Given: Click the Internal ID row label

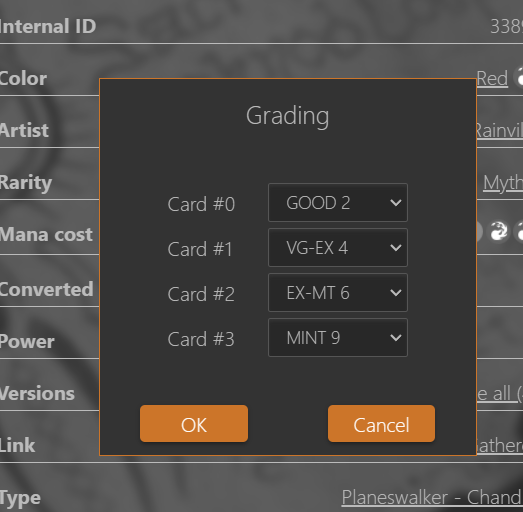Looking at the screenshot, I should point(48,26).
